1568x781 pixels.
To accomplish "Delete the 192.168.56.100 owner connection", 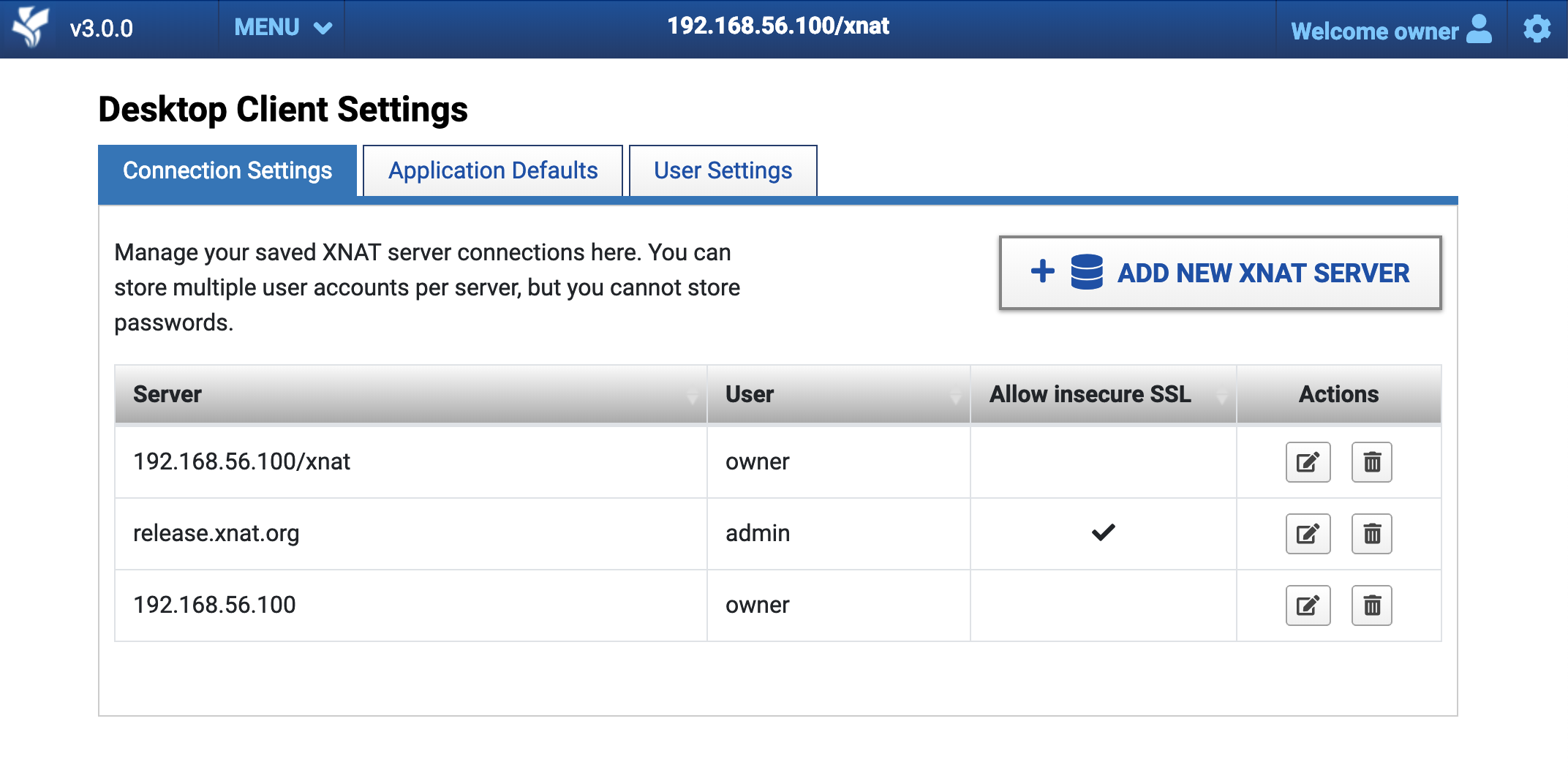I will coord(1371,605).
